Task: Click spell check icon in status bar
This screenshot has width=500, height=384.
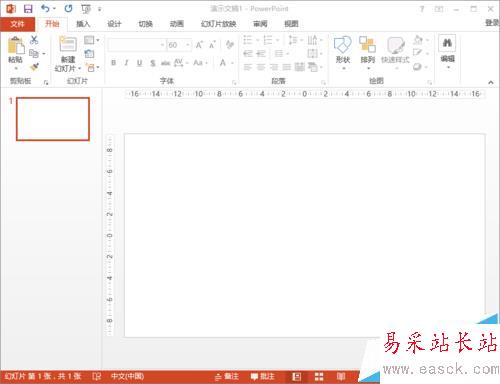Action: point(96,377)
